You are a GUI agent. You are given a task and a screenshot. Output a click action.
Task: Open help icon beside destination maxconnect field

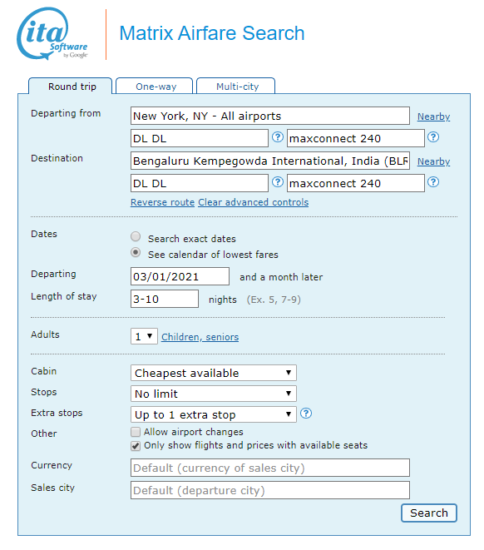point(433,182)
